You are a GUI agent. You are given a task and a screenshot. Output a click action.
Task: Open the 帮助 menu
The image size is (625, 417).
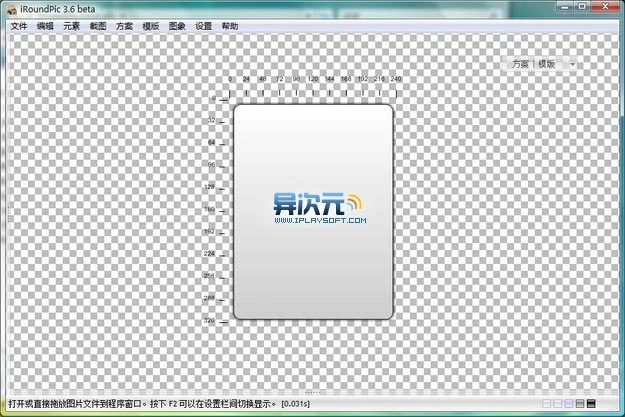[230, 26]
